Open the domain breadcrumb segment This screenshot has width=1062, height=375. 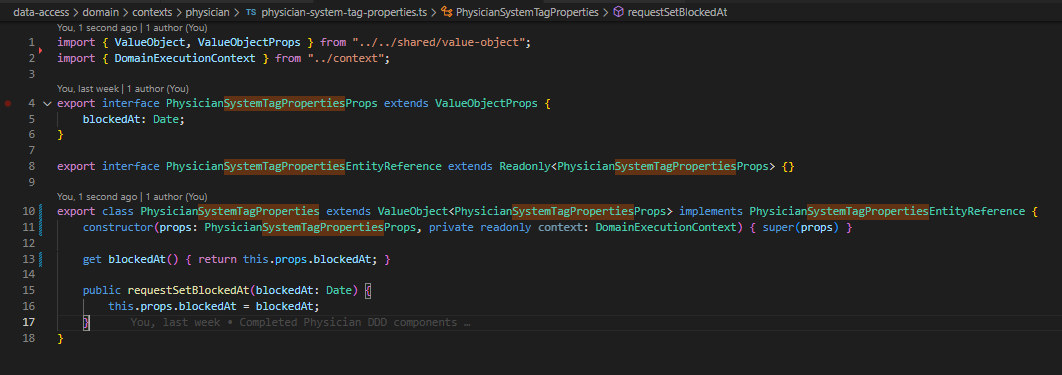pos(101,12)
